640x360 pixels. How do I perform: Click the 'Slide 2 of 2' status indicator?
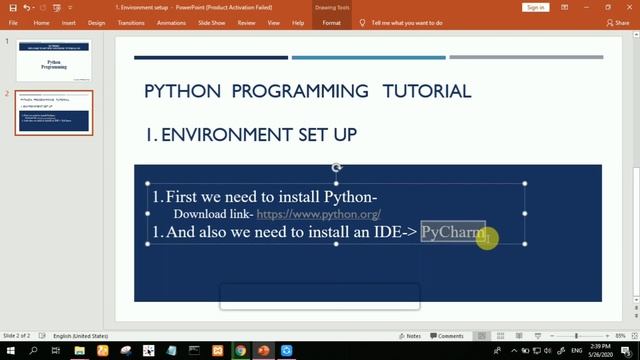tap(16, 336)
